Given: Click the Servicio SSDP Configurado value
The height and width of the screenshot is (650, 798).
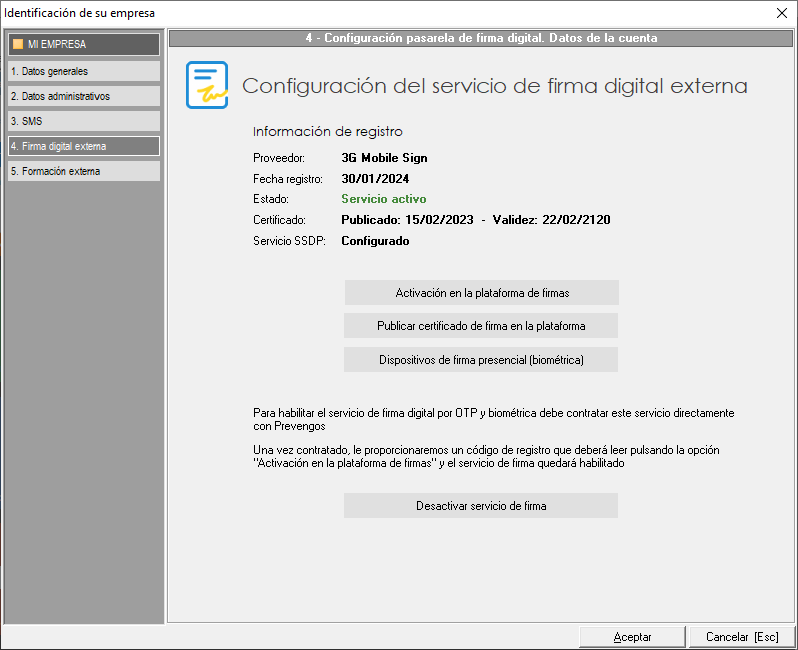Looking at the screenshot, I should (375, 241).
